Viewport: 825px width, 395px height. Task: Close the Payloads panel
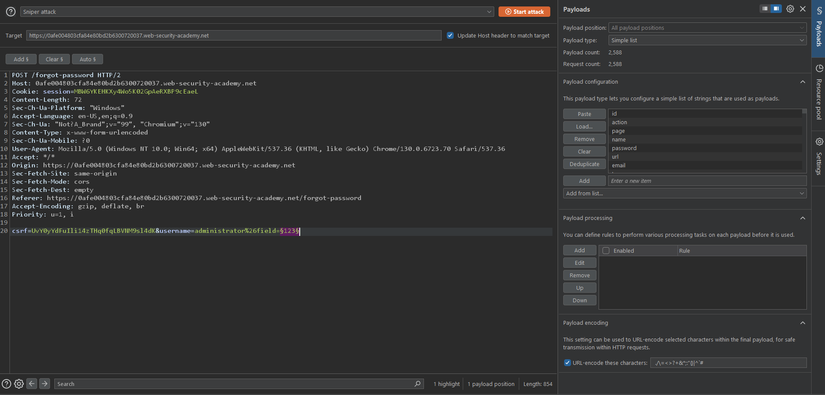tap(802, 9)
